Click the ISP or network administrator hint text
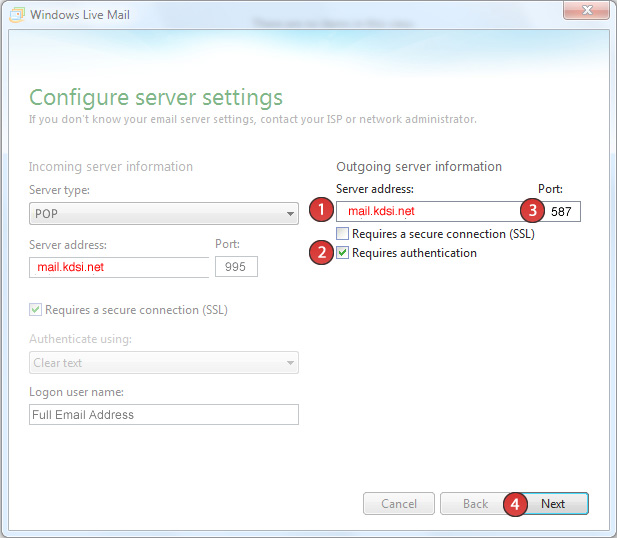Viewport: 617px width, 538px height. (253, 119)
